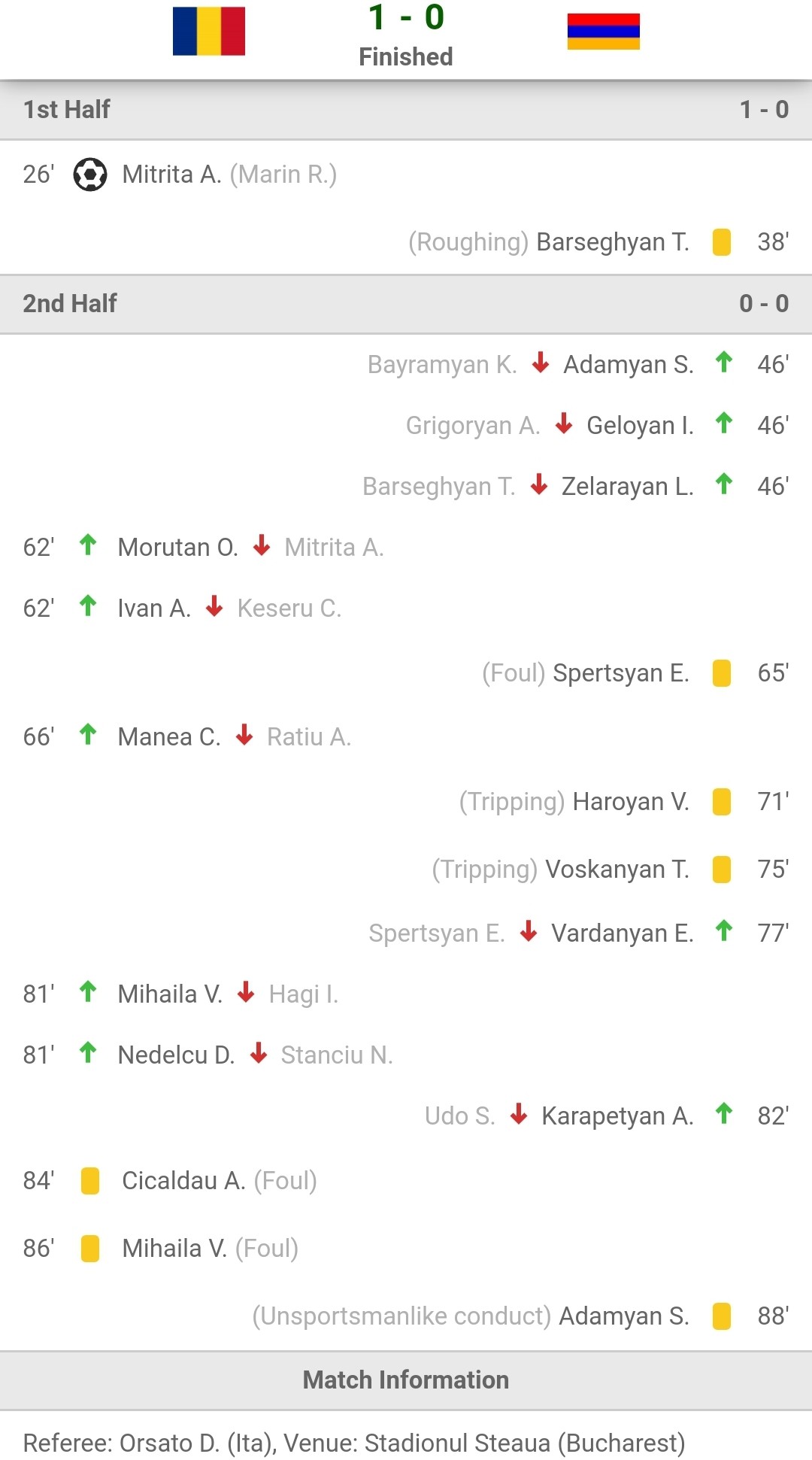Screen dimensions: 812x1460
Task: Open the Match Information section header
Action: pyautogui.click(x=406, y=1380)
